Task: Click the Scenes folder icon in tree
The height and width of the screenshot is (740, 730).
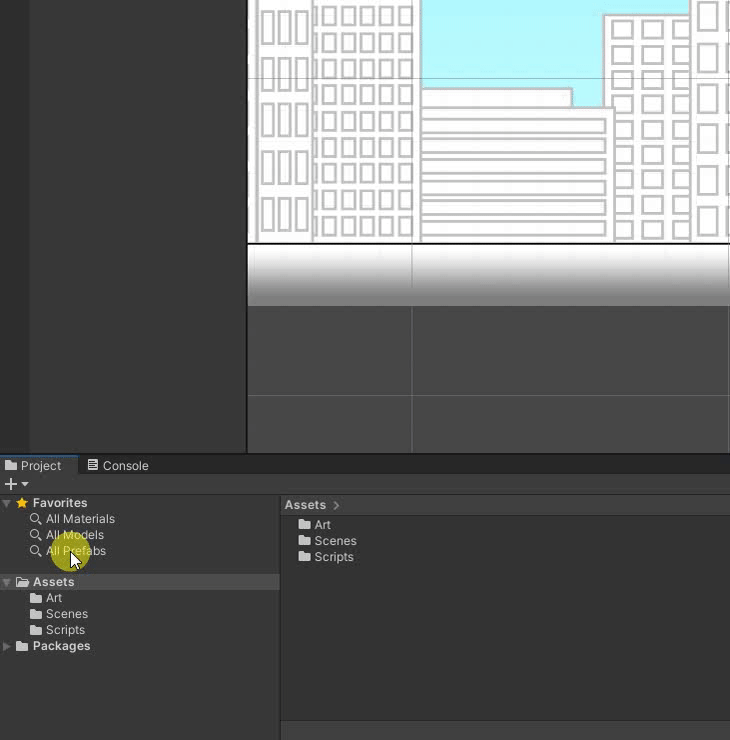Action: 36,614
